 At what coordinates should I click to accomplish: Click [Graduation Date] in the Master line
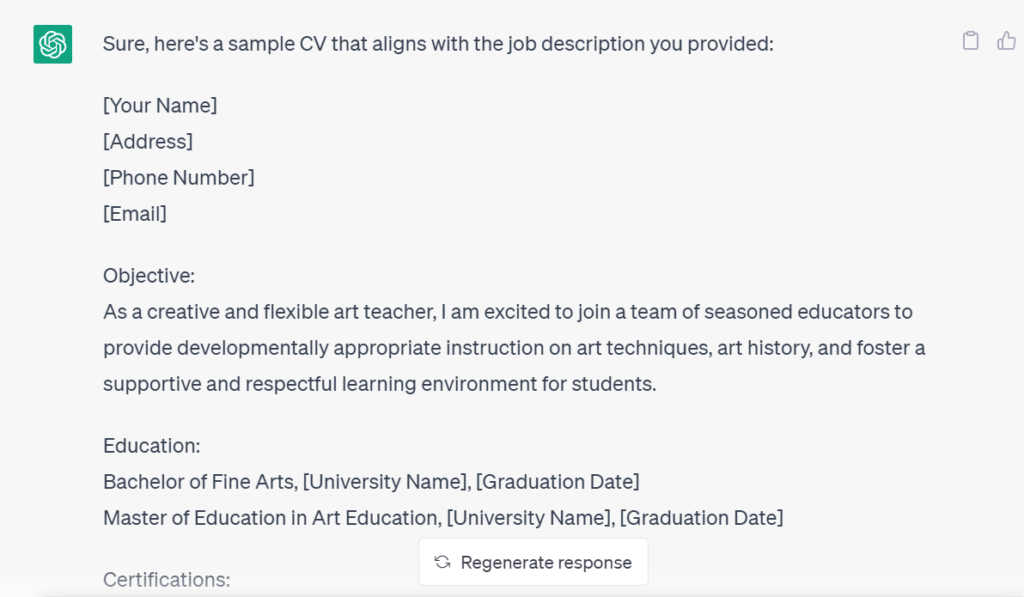click(701, 517)
